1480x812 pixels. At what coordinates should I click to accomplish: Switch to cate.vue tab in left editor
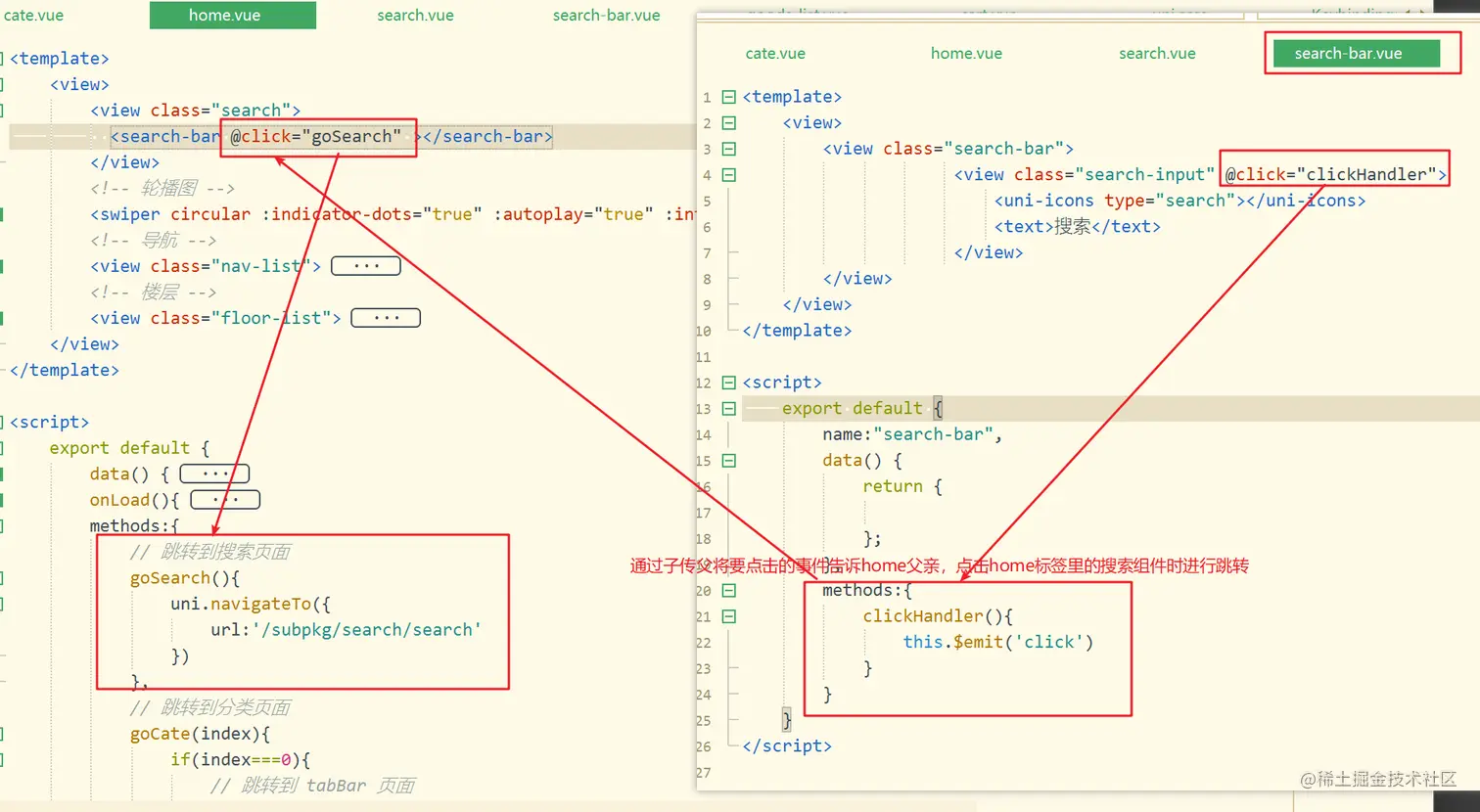point(34,15)
